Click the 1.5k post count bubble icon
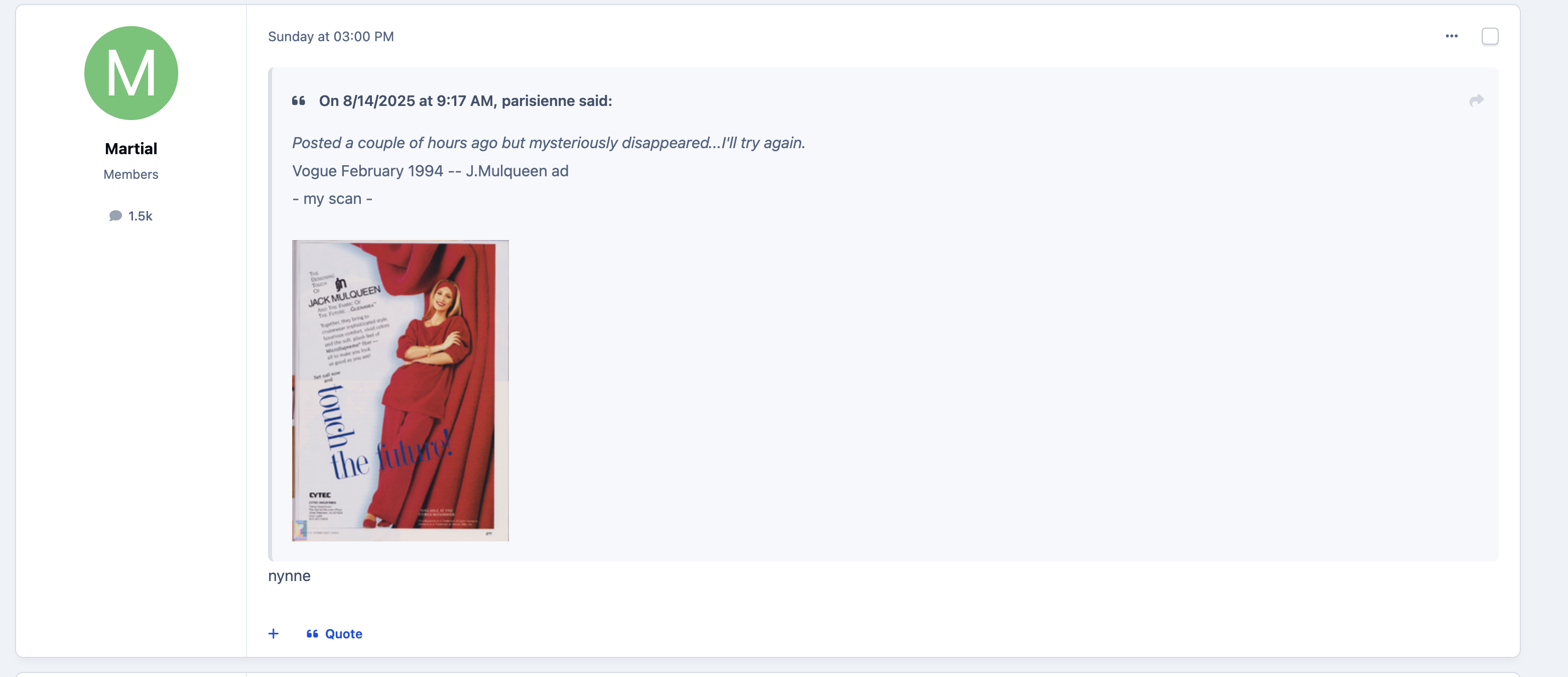The height and width of the screenshot is (677, 1568). click(115, 215)
